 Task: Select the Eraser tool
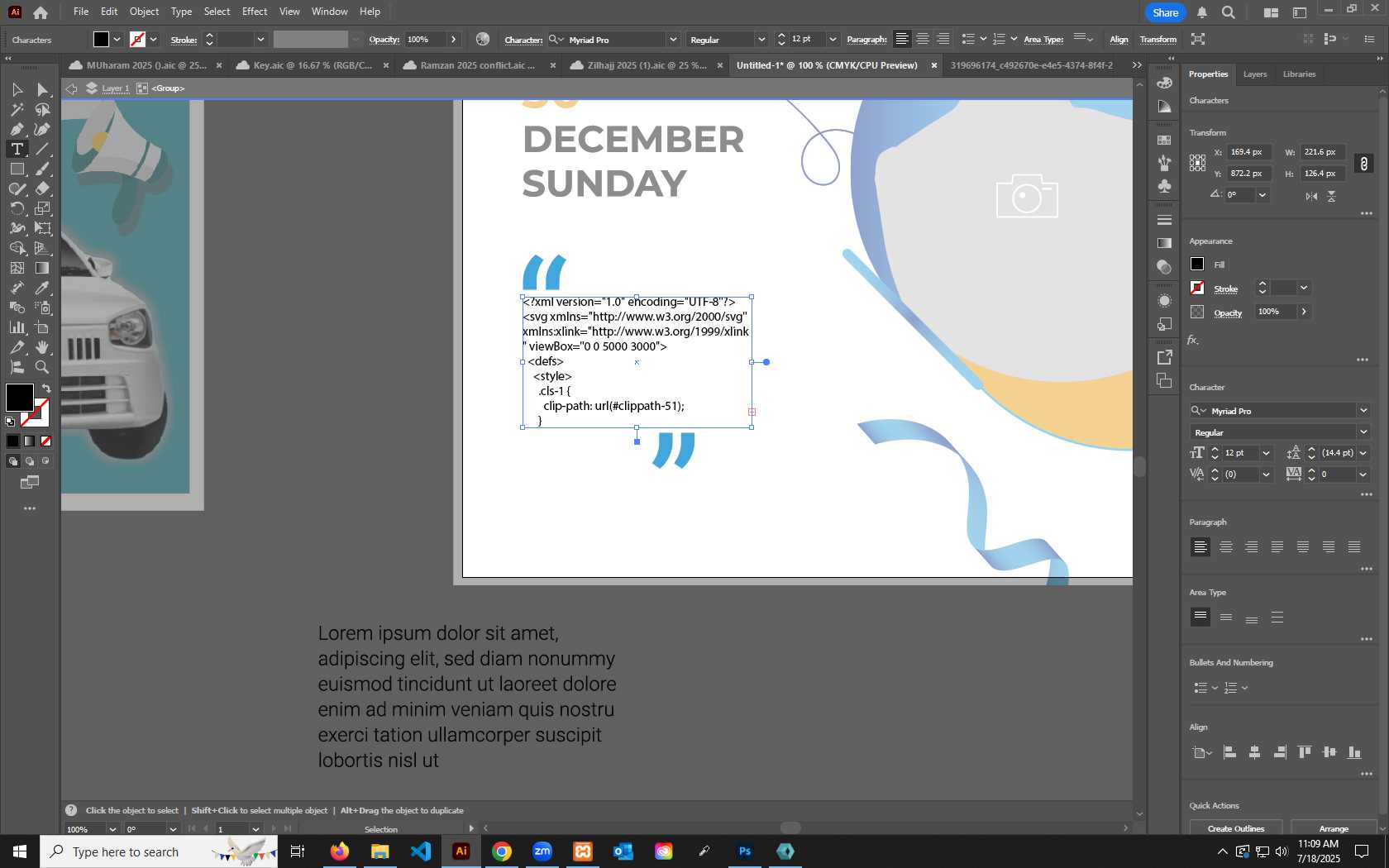[x=43, y=188]
